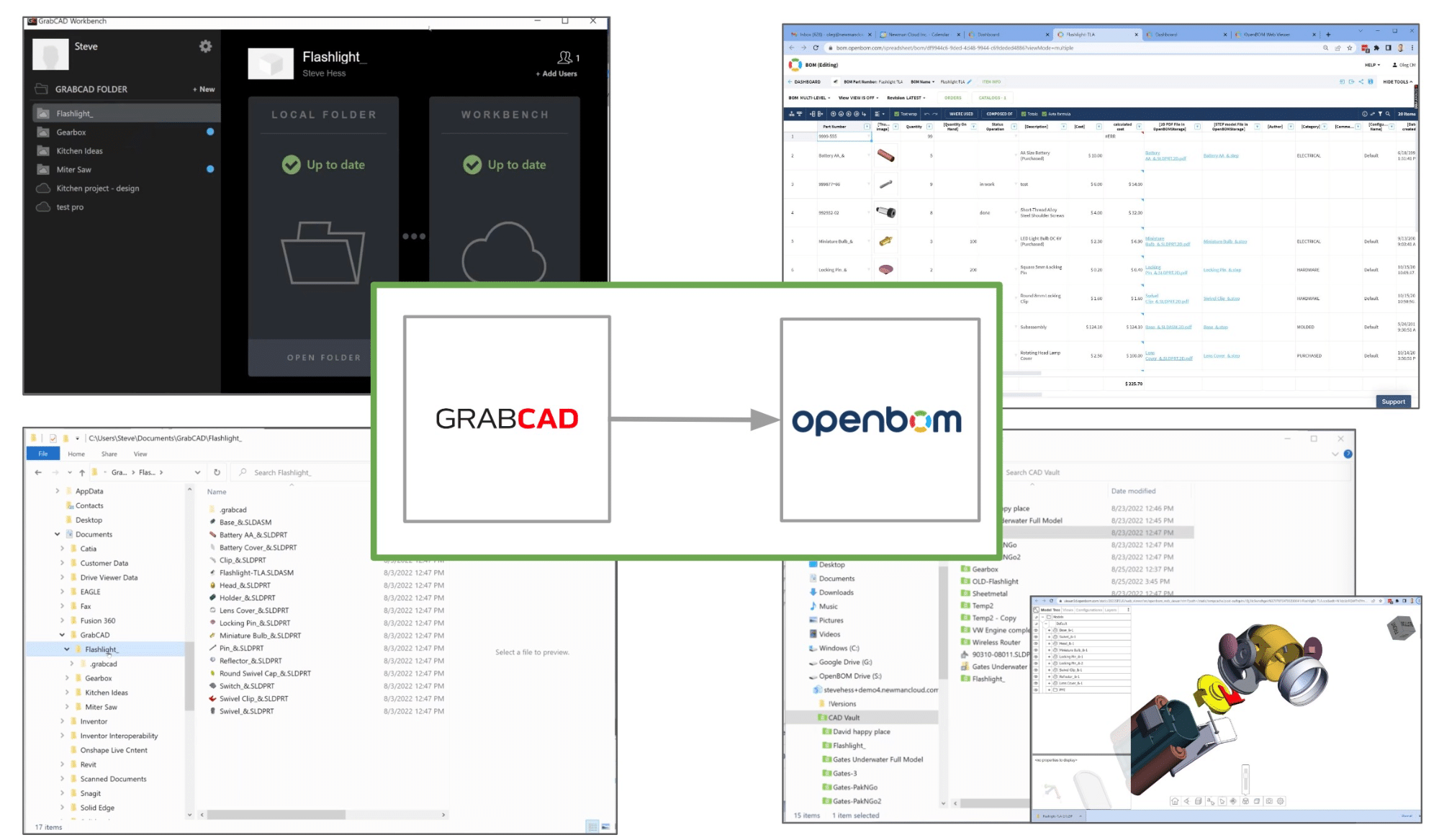Screen dimensions: 1439x840
Task: Open the Share tab in File Explorer
Action: (x=109, y=454)
